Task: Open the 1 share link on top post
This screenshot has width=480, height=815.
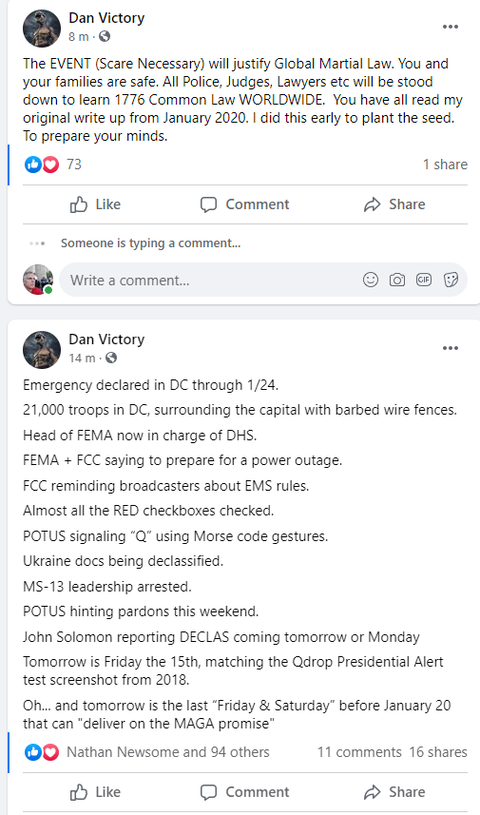Action: [445, 164]
